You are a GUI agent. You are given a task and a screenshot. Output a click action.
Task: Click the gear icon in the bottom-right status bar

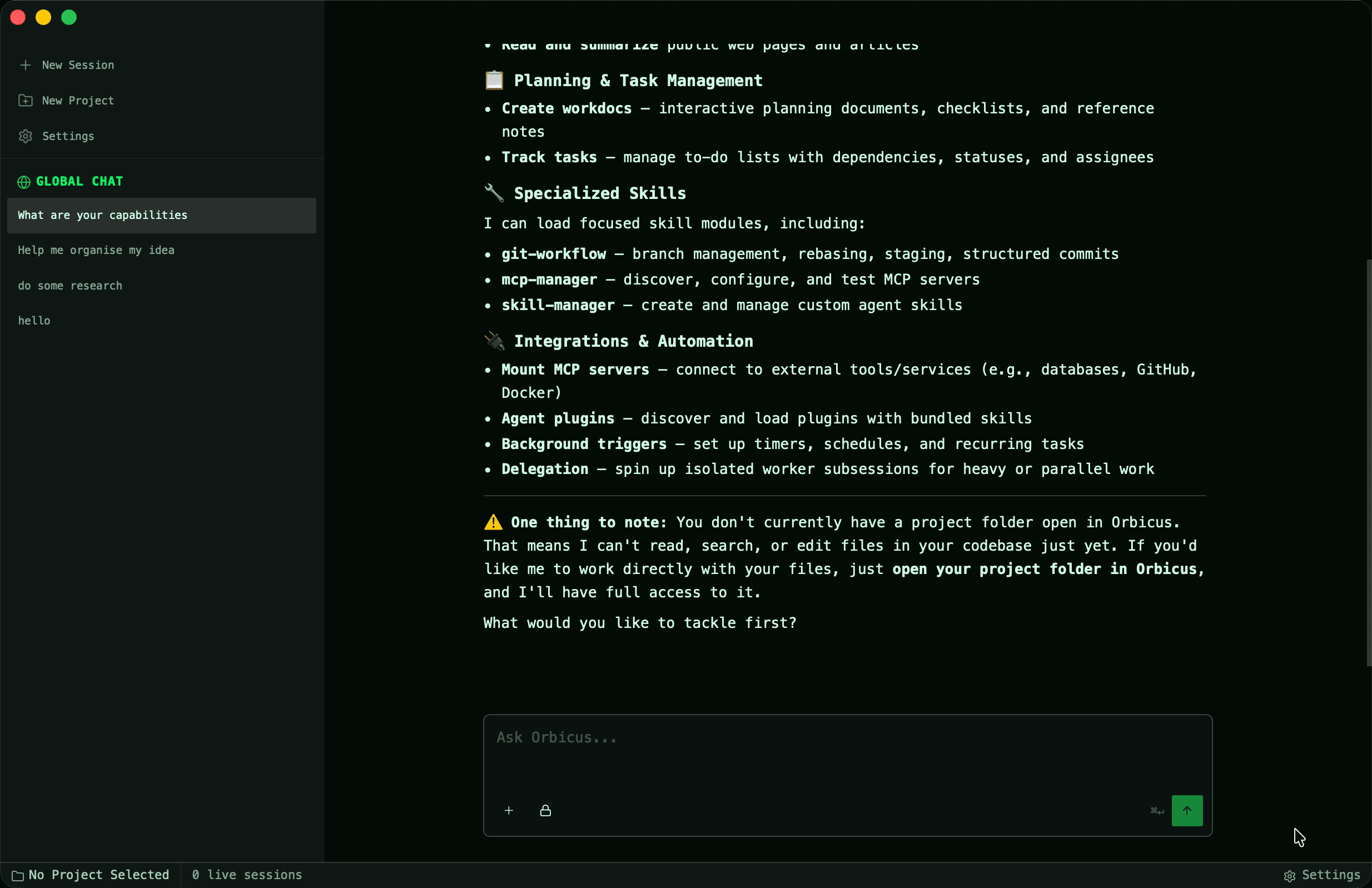tap(1289, 875)
